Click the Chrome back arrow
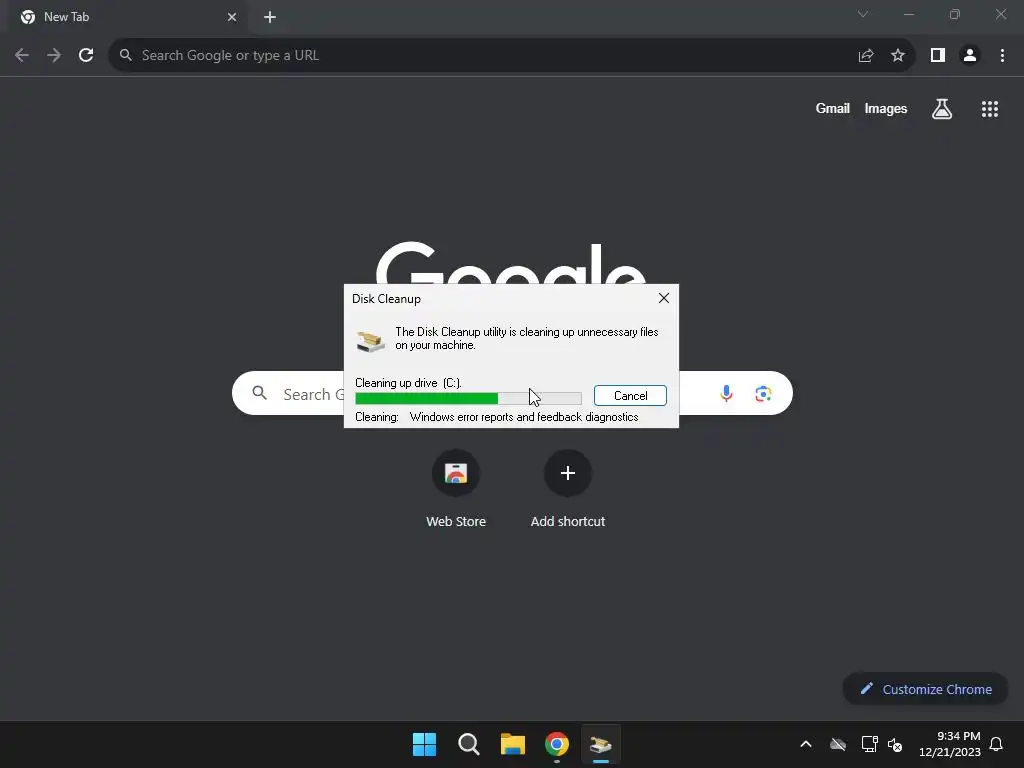 coord(22,56)
